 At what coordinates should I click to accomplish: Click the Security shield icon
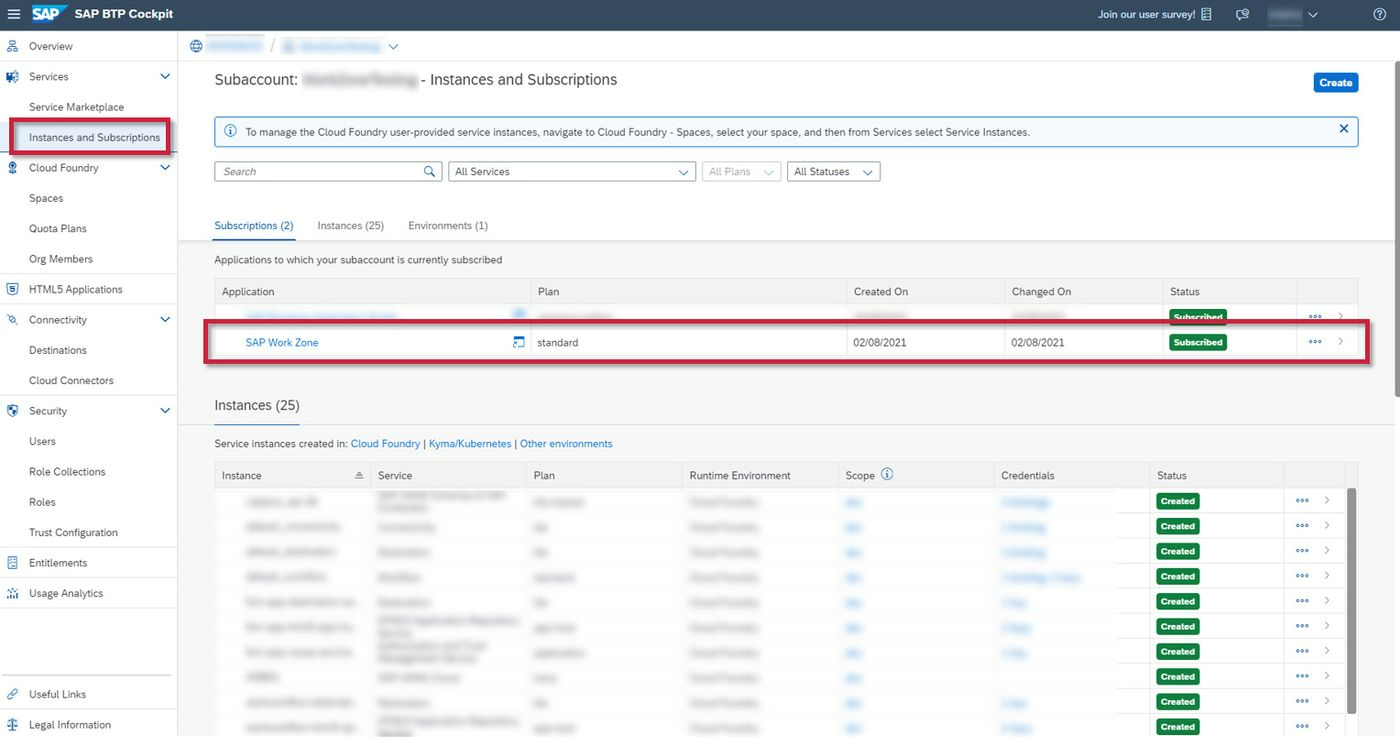pyautogui.click(x=12, y=411)
